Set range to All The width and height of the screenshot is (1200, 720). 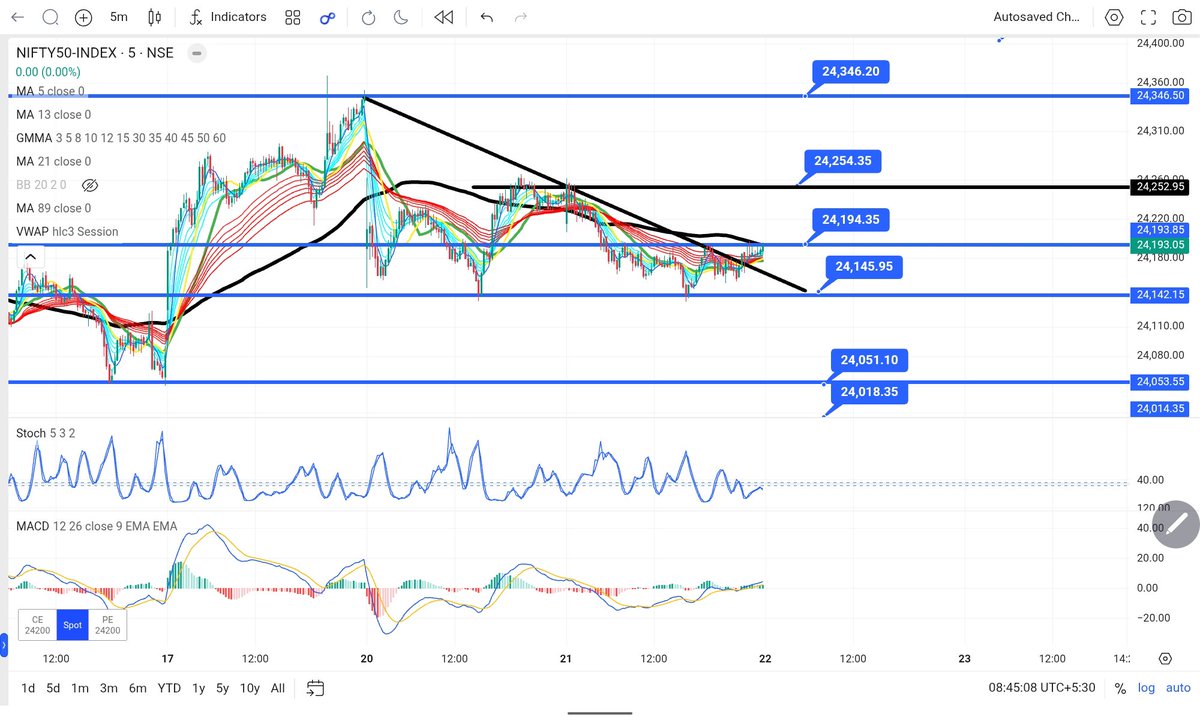pos(278,688)
